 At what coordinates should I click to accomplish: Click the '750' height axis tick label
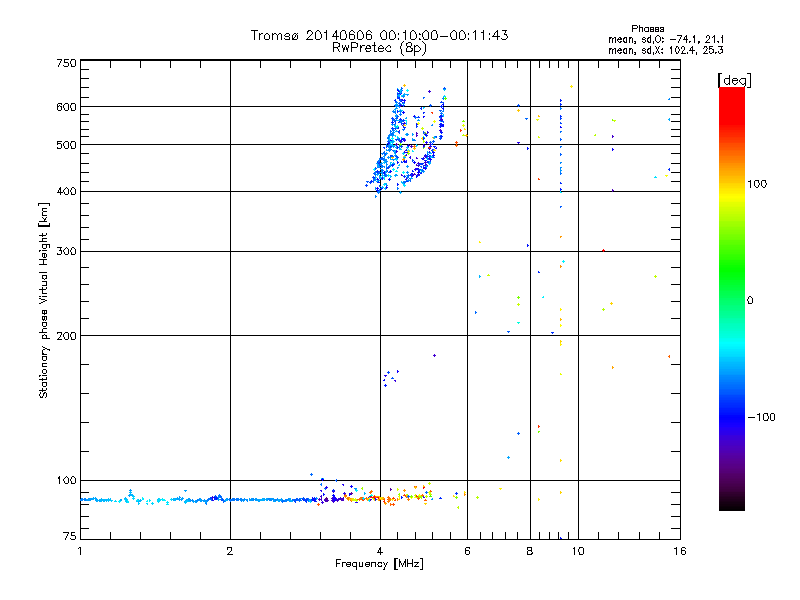coord(66,63)
